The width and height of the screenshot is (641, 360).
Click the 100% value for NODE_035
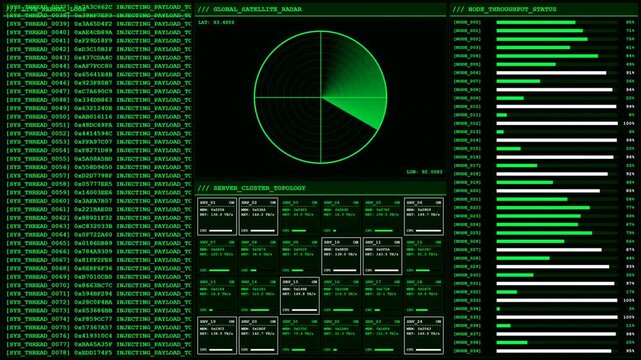point(629,317)
